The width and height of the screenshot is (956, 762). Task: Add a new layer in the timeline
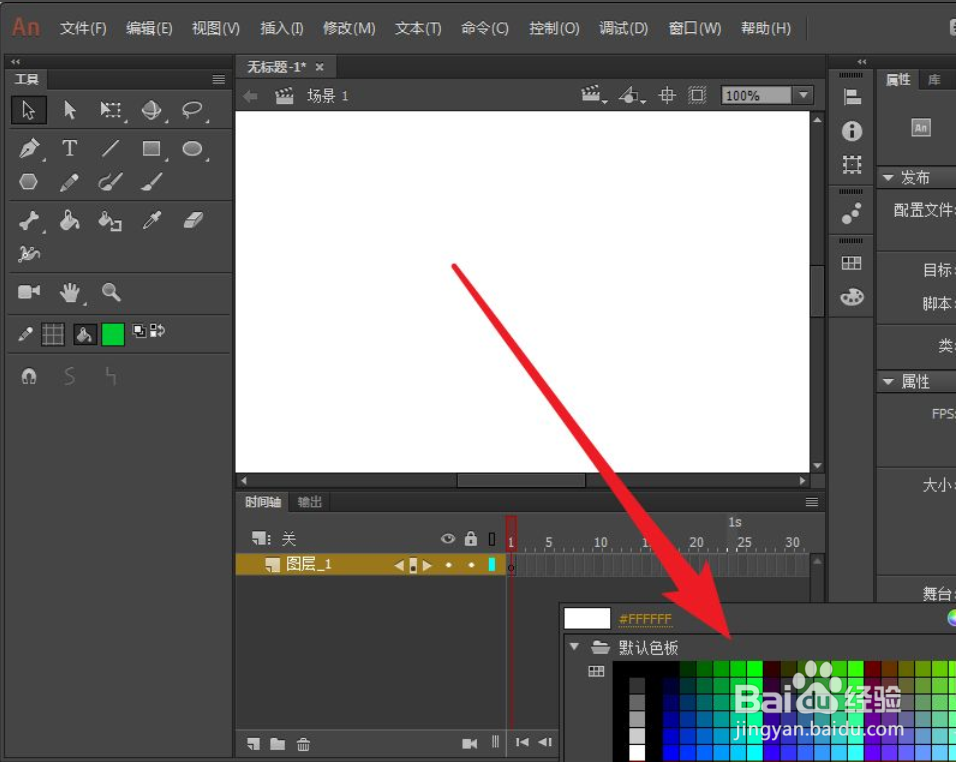[x=252, y=744]
